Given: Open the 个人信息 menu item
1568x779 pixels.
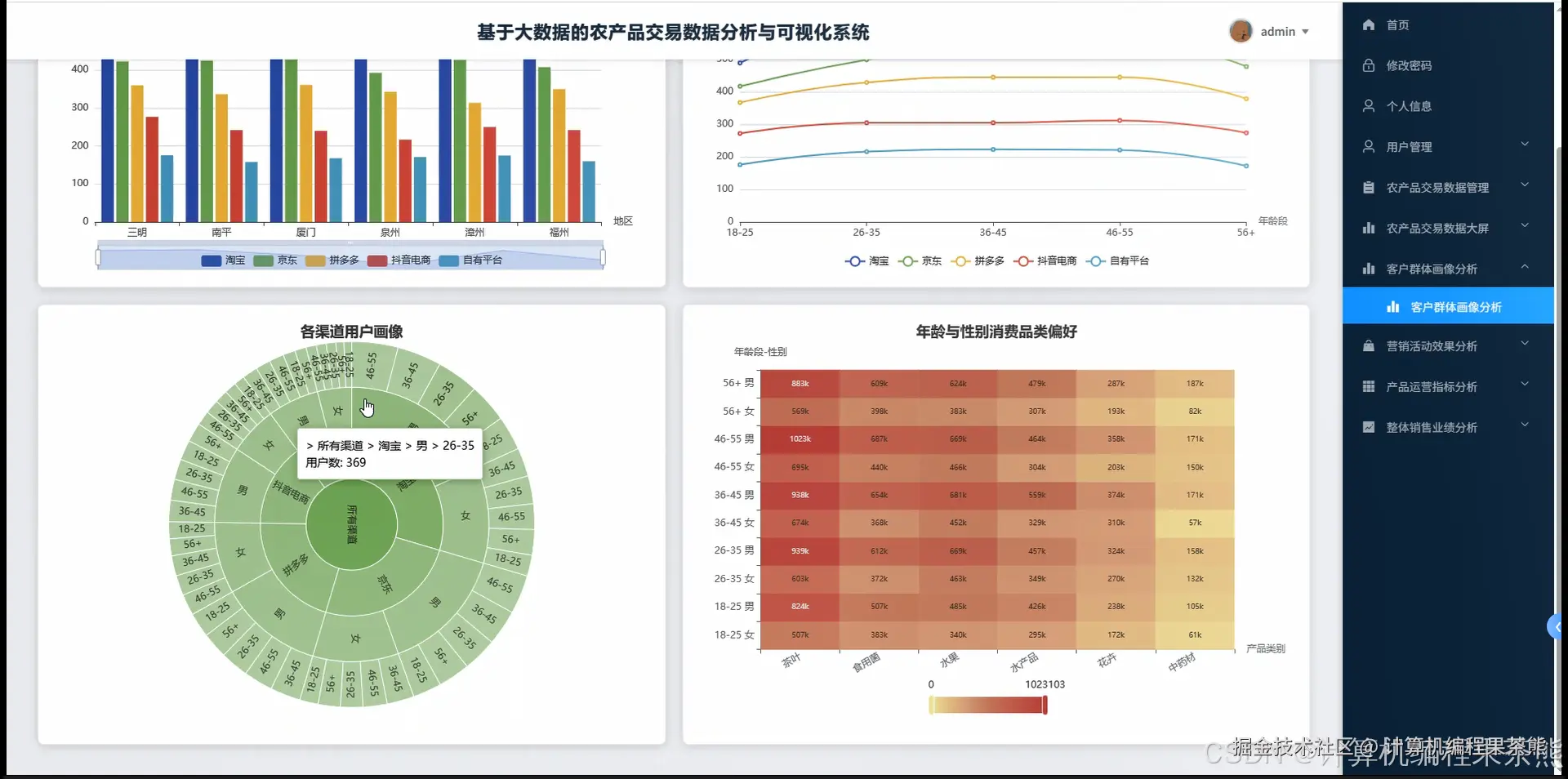Looking at the screenshot, I should point(1448,106).
